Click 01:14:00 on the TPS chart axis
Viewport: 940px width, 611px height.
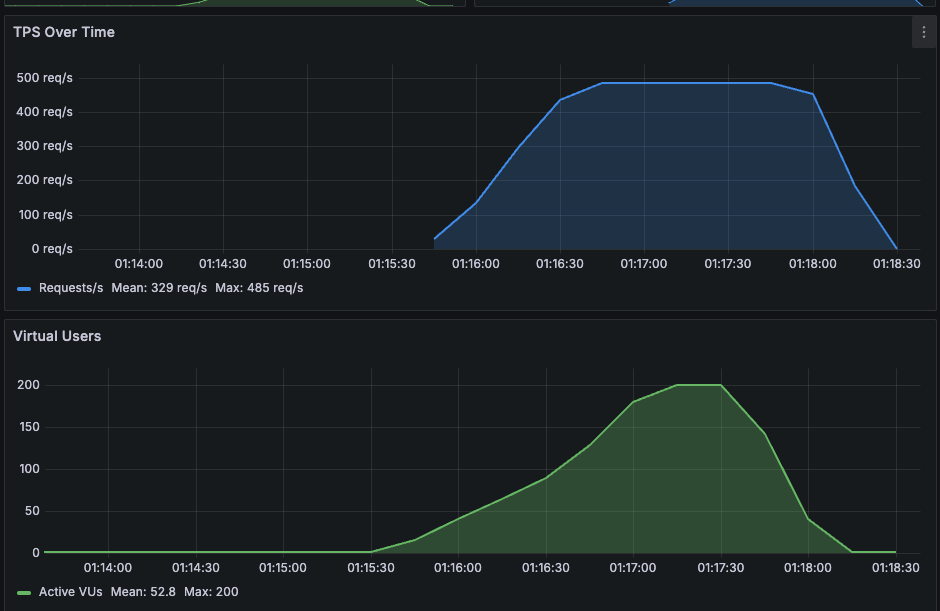pos(139,264)
